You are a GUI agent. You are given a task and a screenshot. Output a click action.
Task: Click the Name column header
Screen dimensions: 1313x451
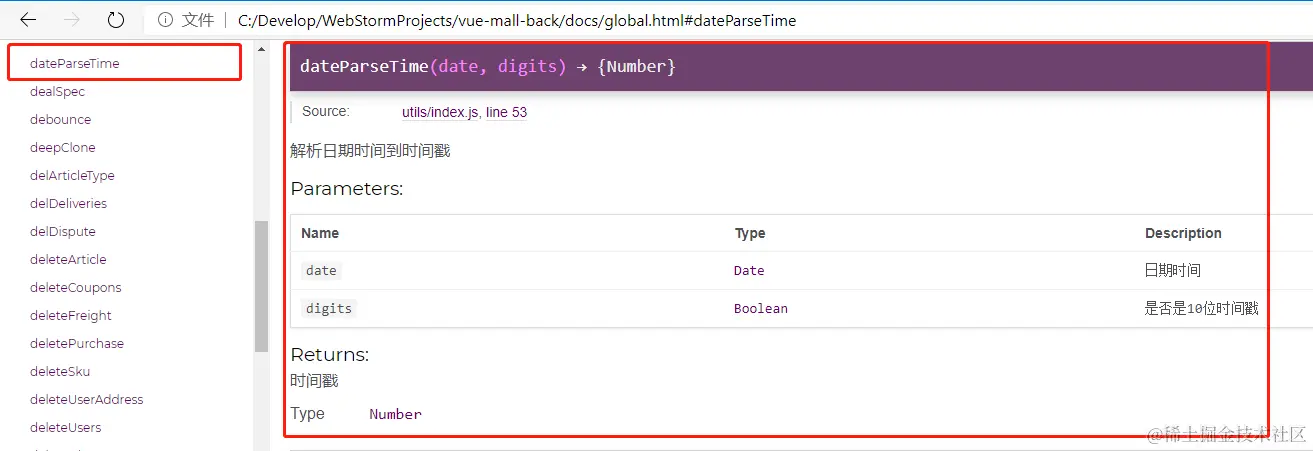(320, 233)
